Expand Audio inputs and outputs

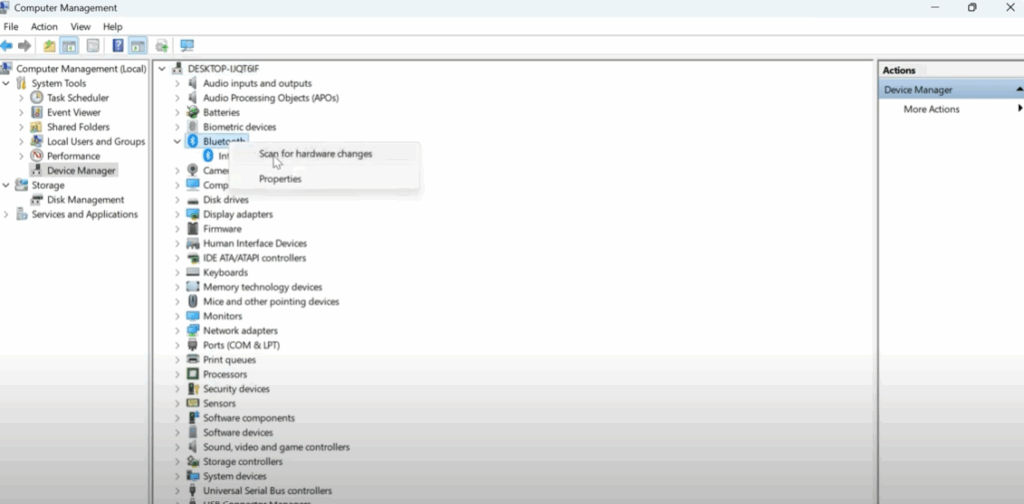(x=177, y=84)
